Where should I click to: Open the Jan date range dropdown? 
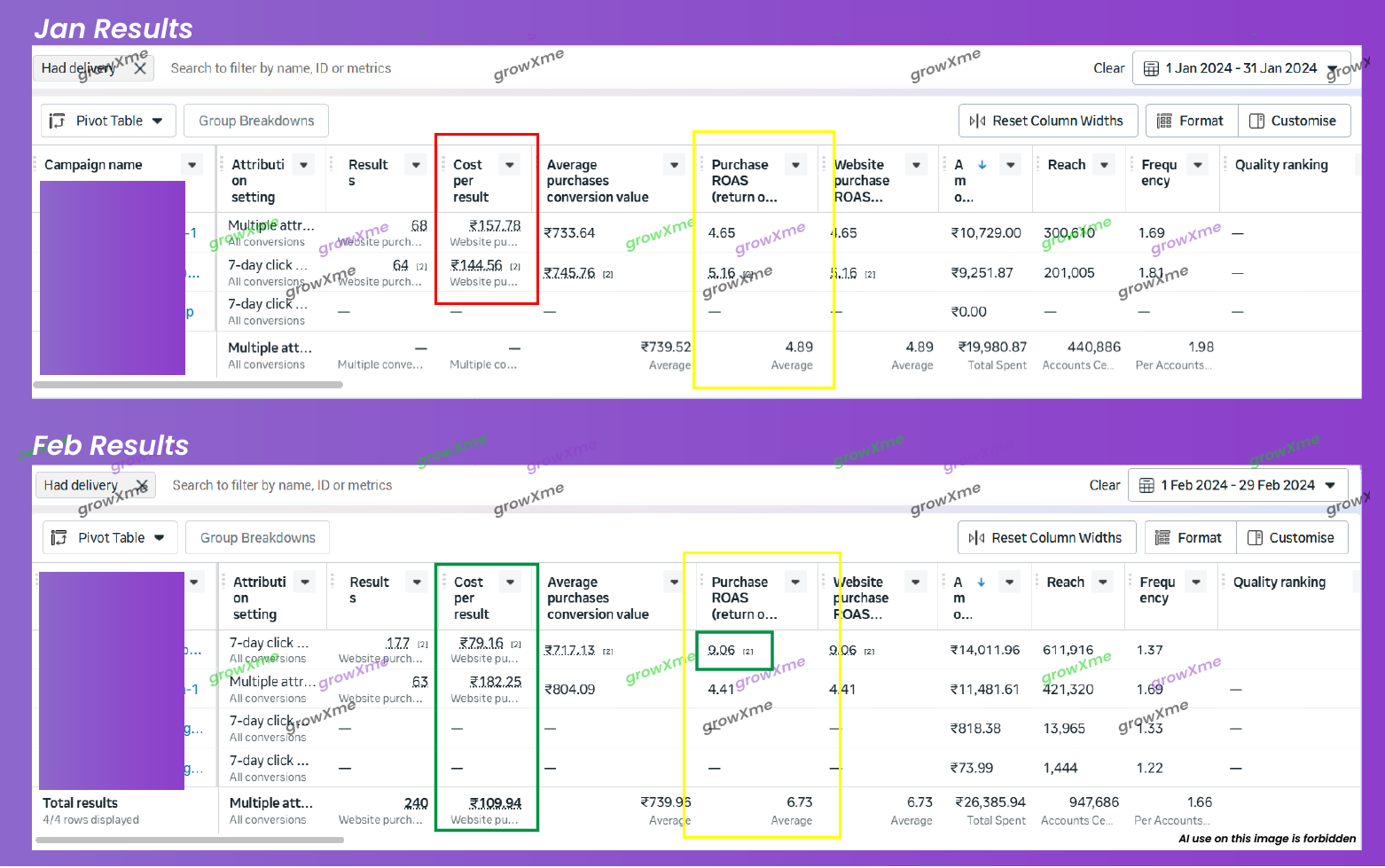(x=1331, y=67)
